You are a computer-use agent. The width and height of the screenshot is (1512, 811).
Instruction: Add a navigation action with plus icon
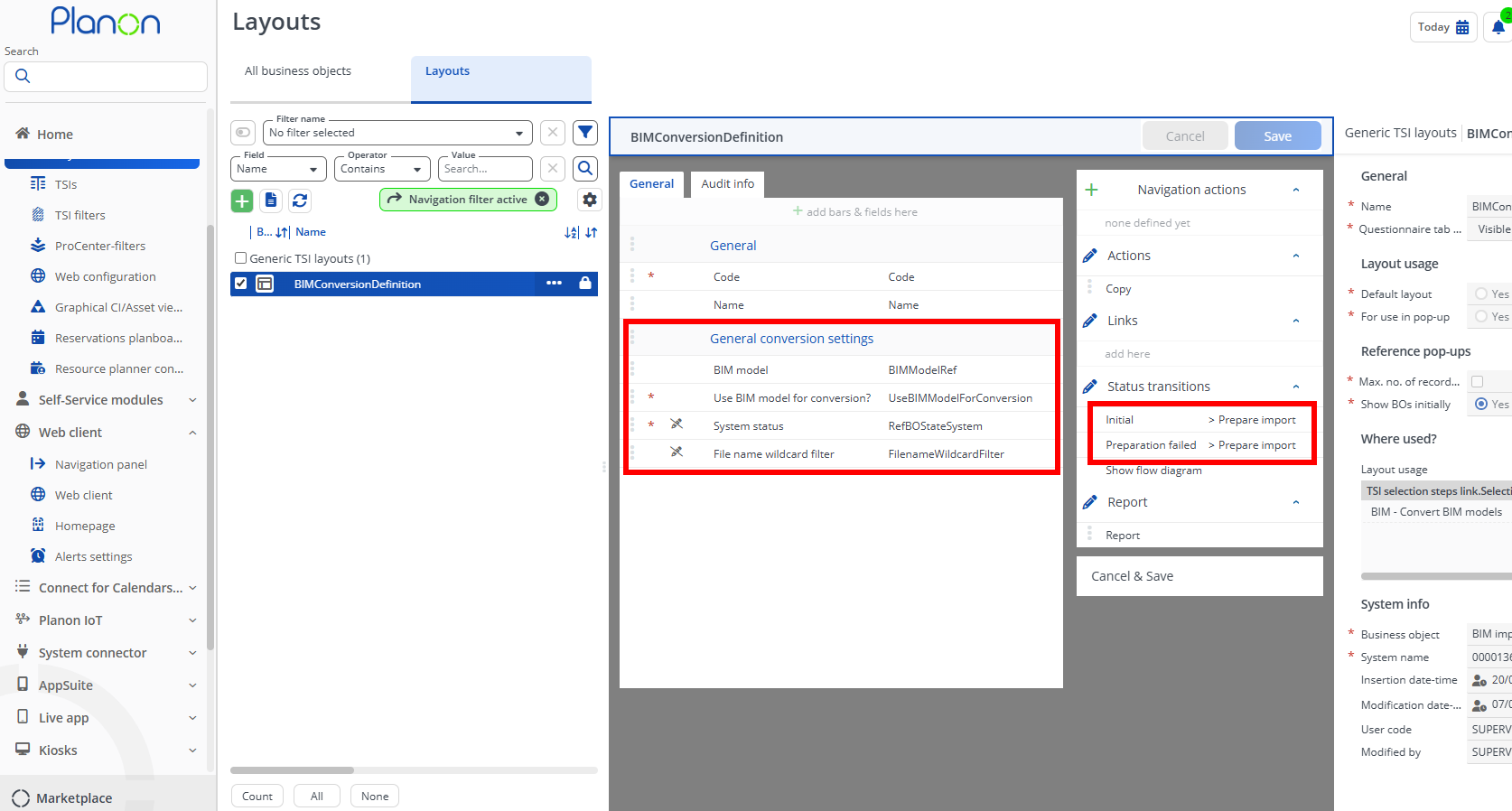(x=1091, y=190)
